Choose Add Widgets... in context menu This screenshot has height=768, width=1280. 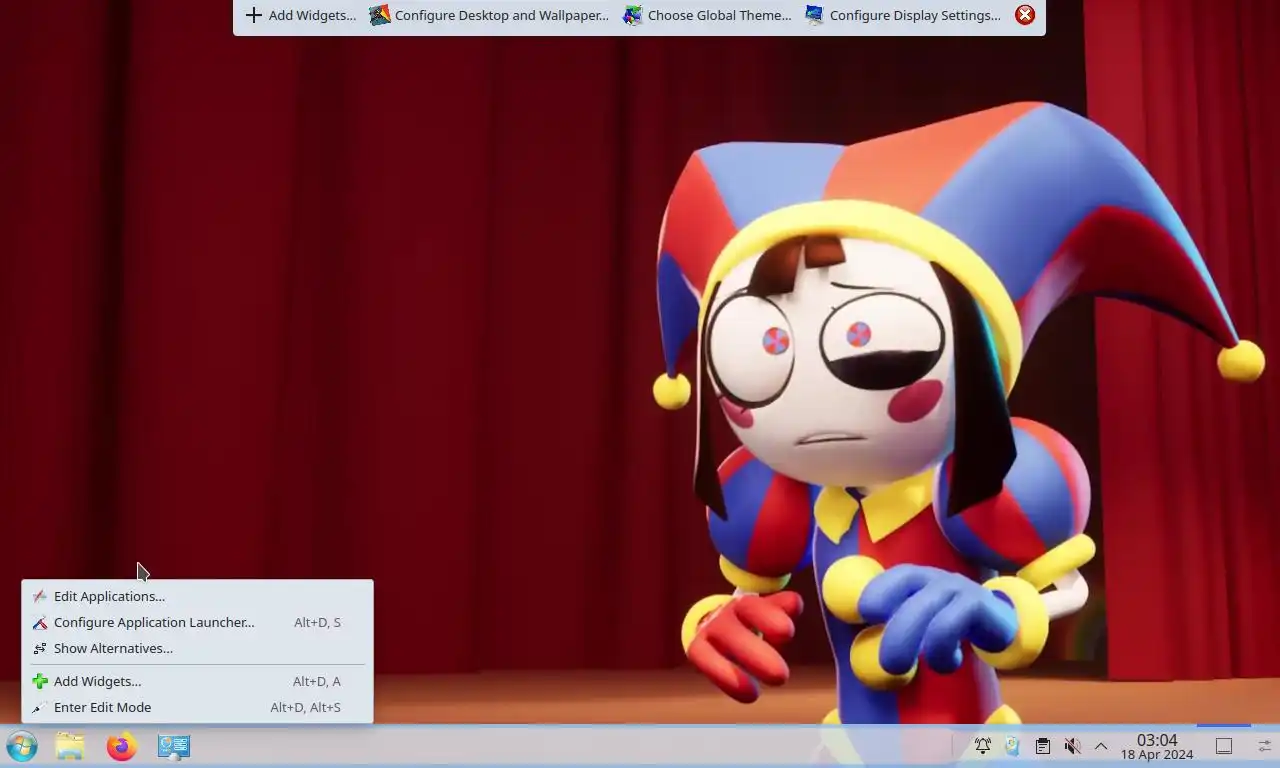[x=197, y=681]
